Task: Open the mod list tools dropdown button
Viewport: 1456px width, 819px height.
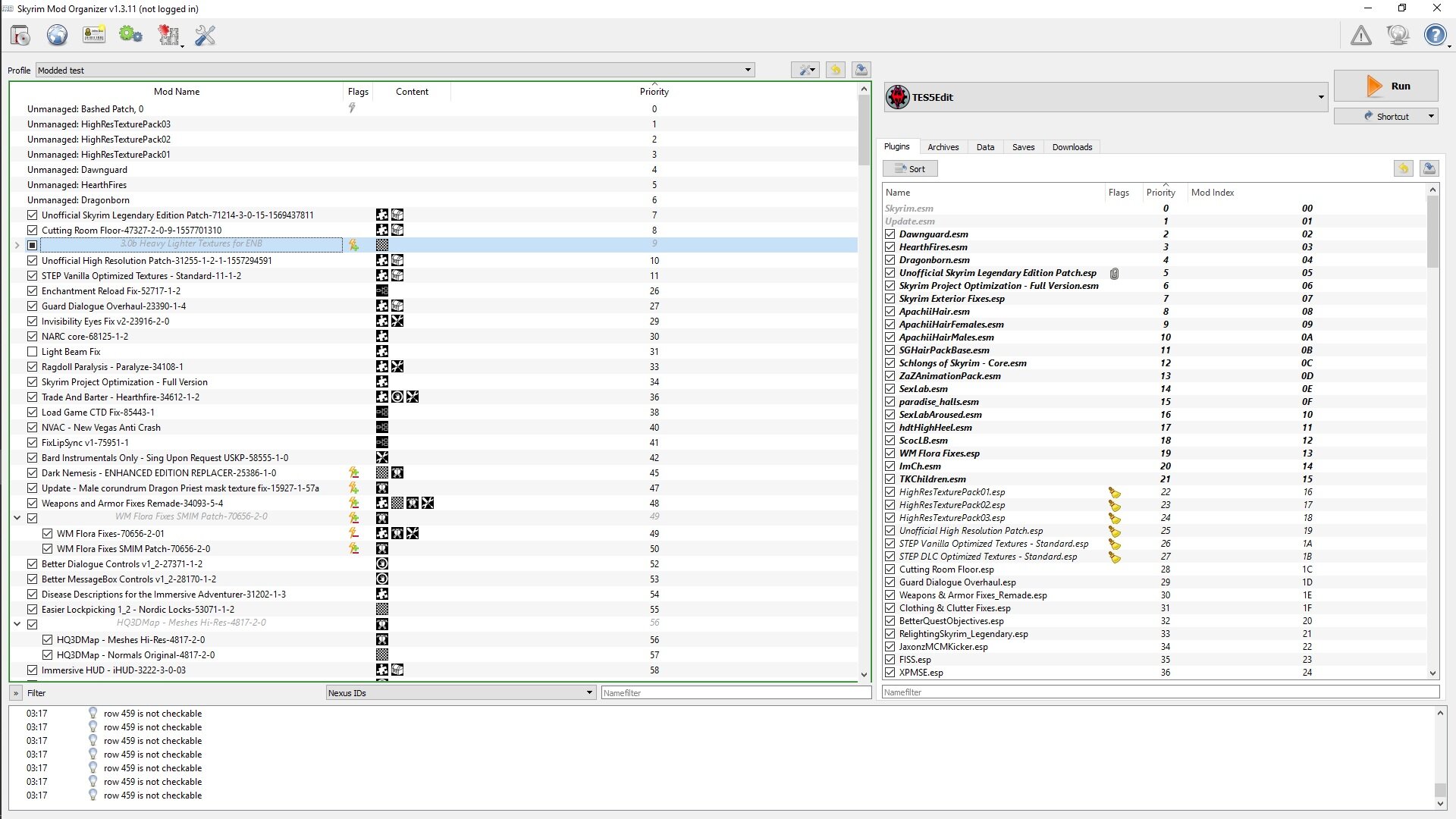Action: (805, 70)
